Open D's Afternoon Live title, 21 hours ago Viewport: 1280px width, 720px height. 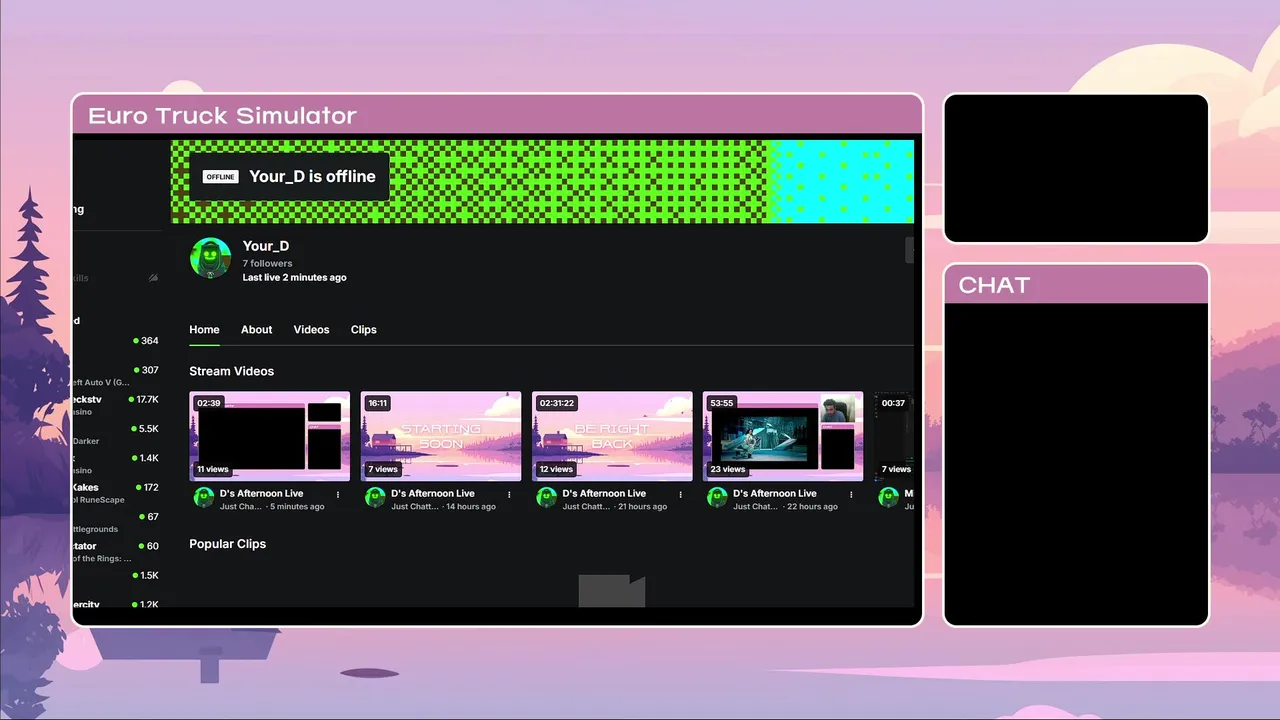(603, 494)
